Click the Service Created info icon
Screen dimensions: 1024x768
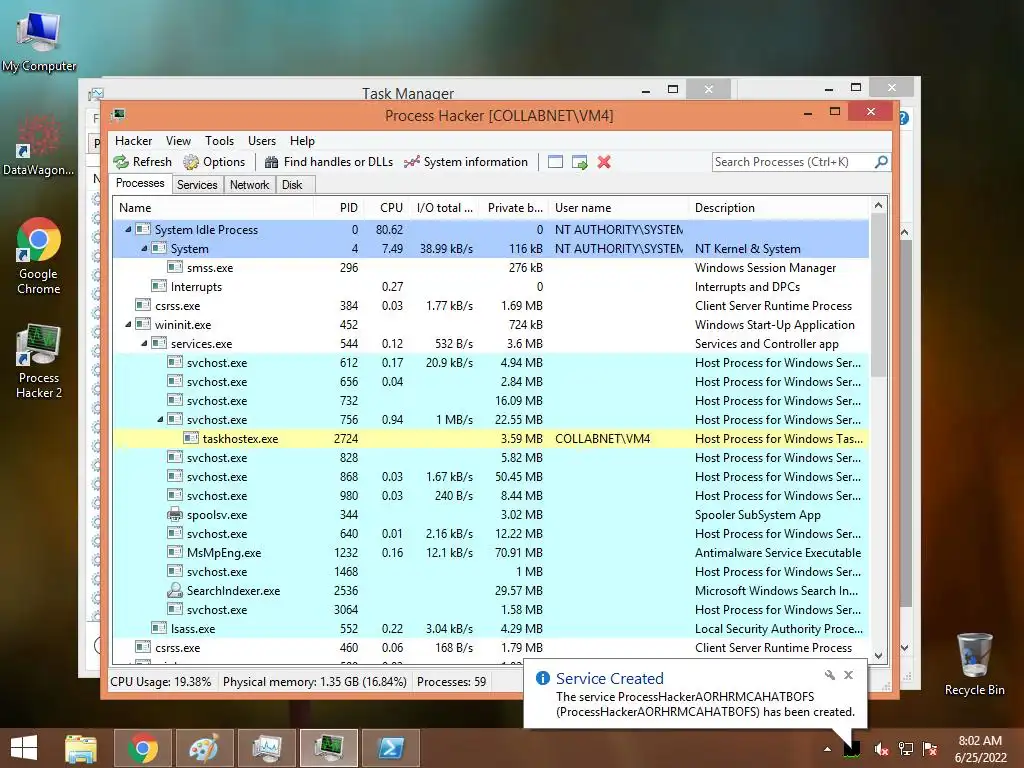(542, 678)
